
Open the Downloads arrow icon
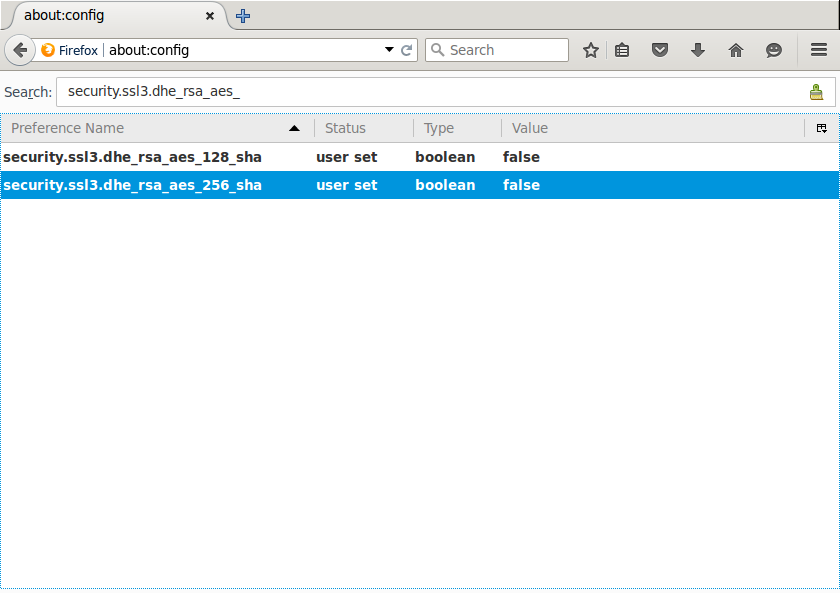point(698,49)
